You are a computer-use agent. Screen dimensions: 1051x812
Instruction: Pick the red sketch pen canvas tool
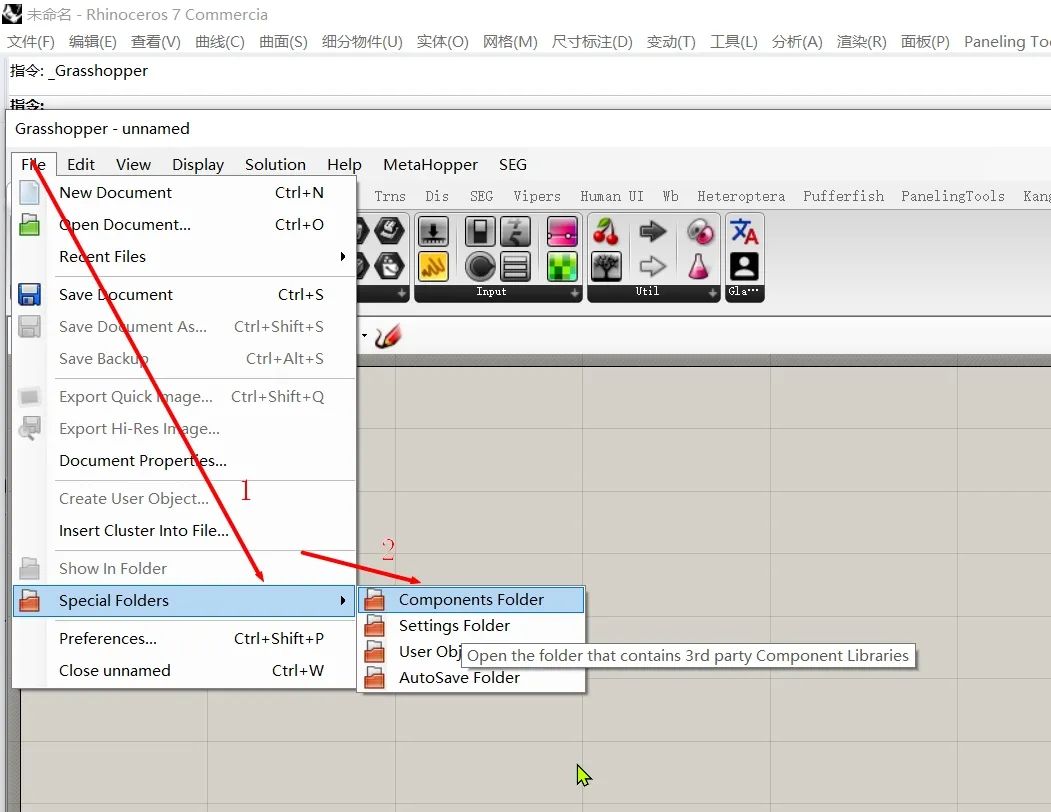388,335
